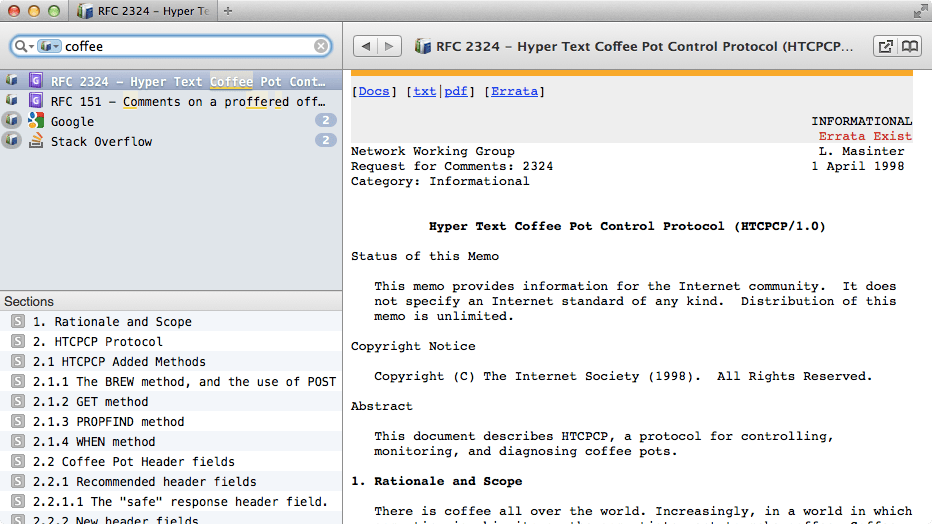Click the purple G icon beside RFC 151

tap(36, 100)
